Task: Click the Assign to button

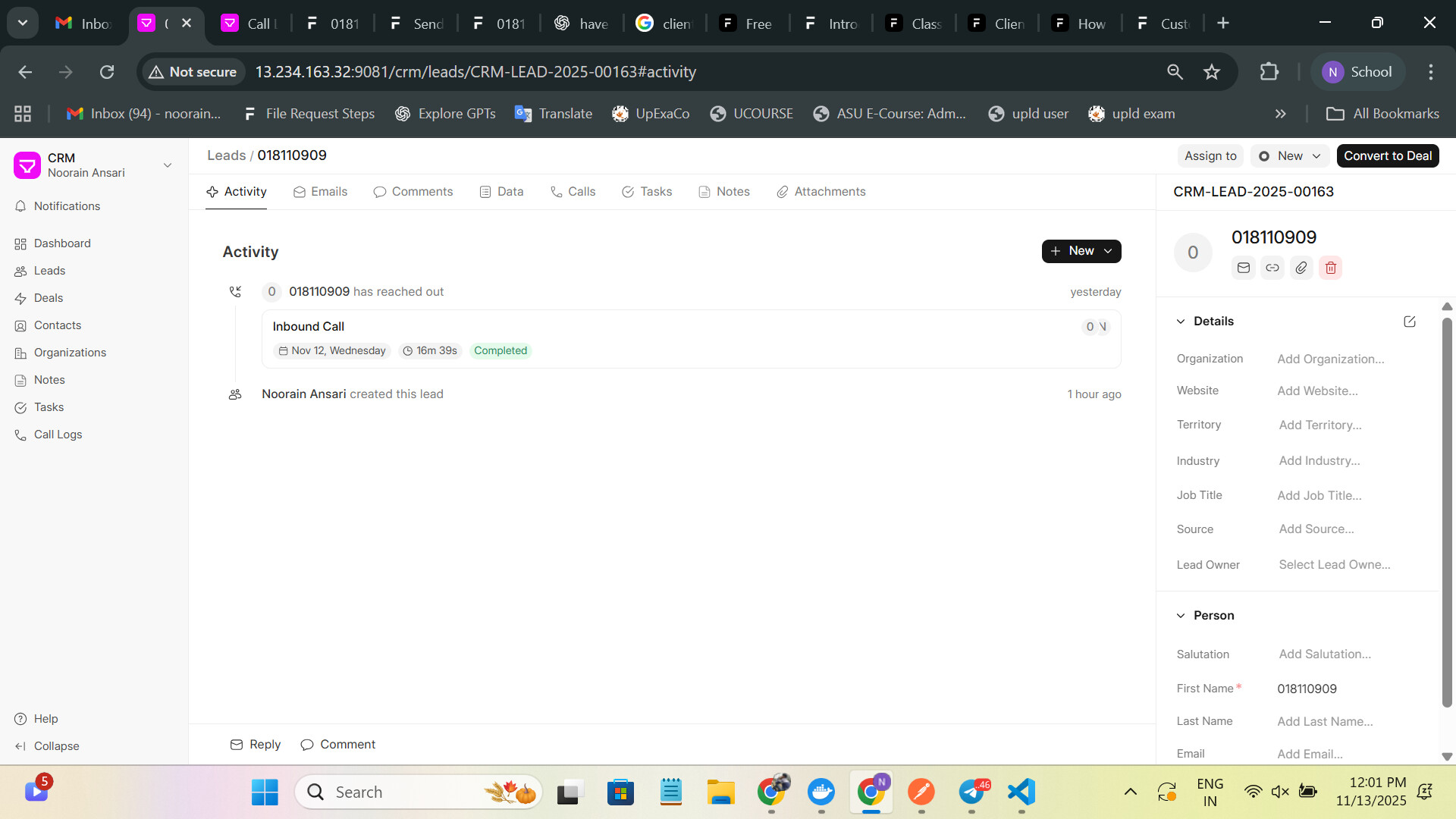Action: [x=1210, y=156]
